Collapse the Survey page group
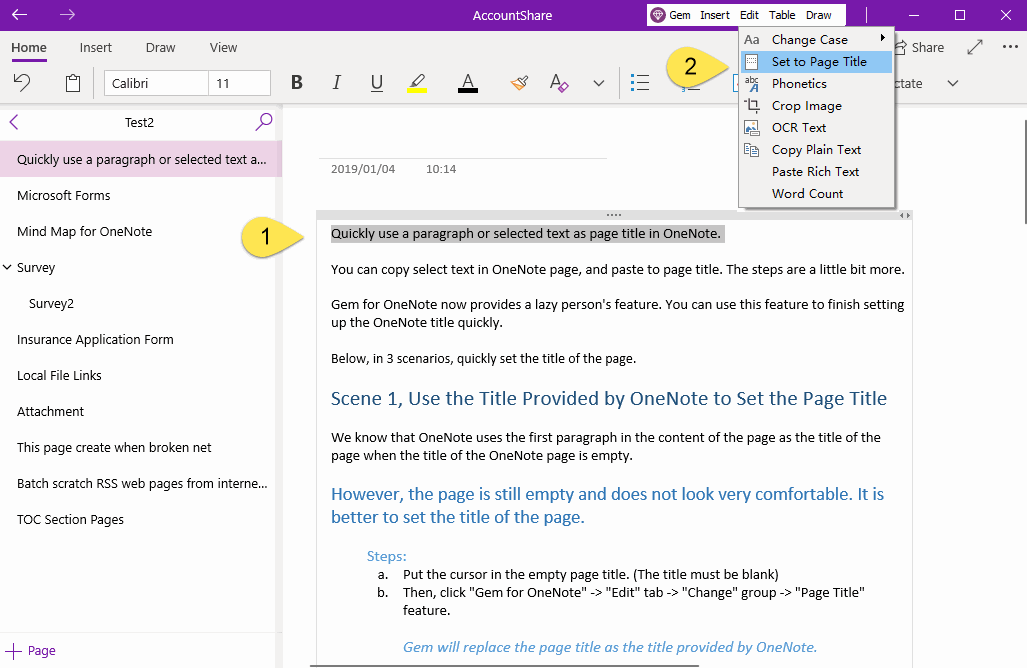The height and width of the screenshot is (668, 1027). [x=7, y=267]
